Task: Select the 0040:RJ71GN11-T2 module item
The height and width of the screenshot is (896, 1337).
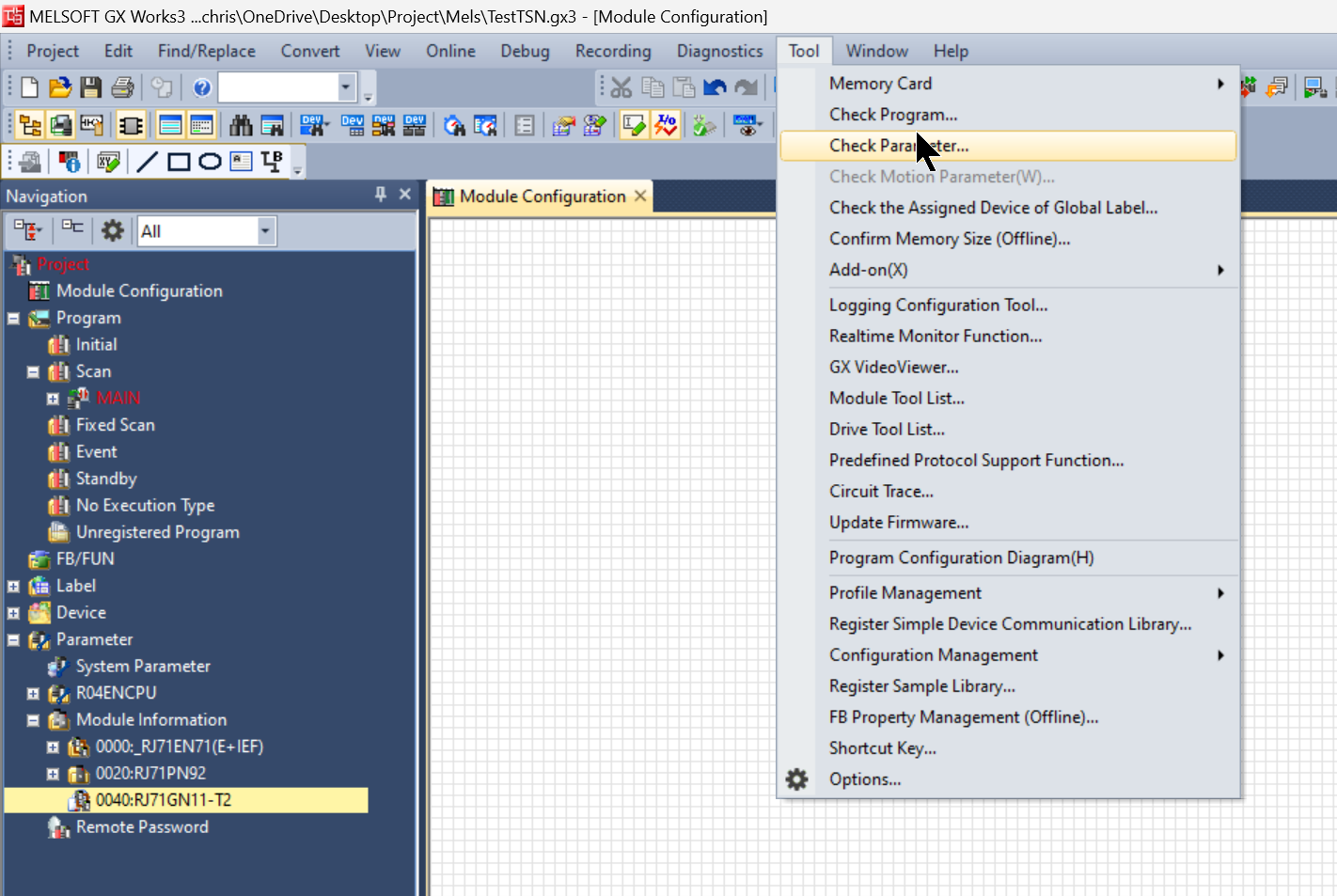Action: click(x=164, y=801)
